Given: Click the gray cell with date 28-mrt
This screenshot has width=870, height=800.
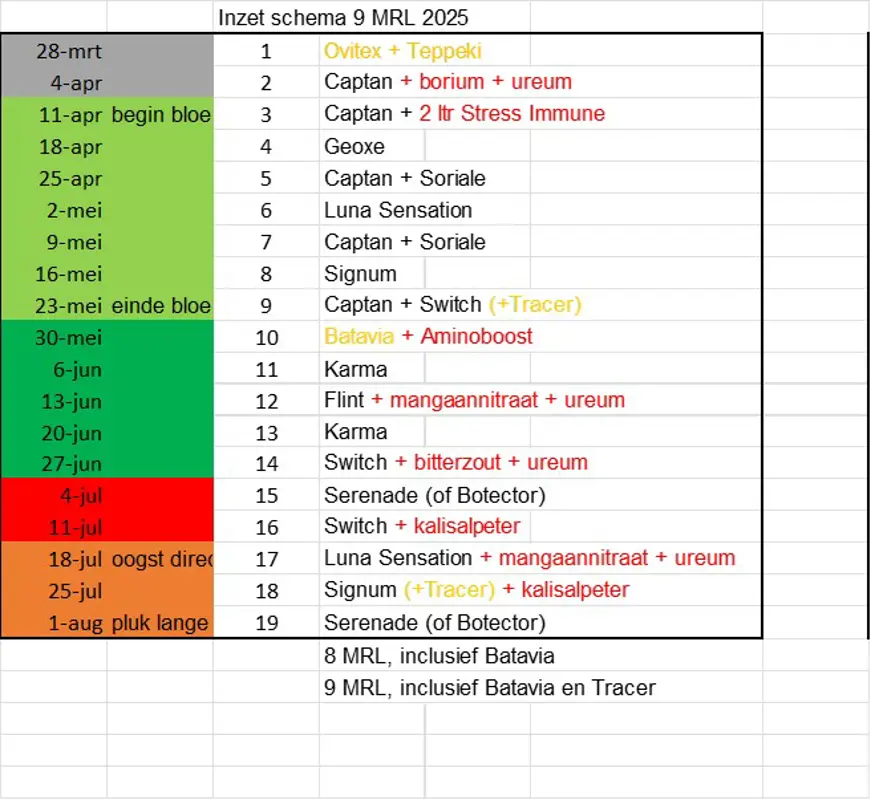Looking at the screenshot, I should (x=69, y=51).
